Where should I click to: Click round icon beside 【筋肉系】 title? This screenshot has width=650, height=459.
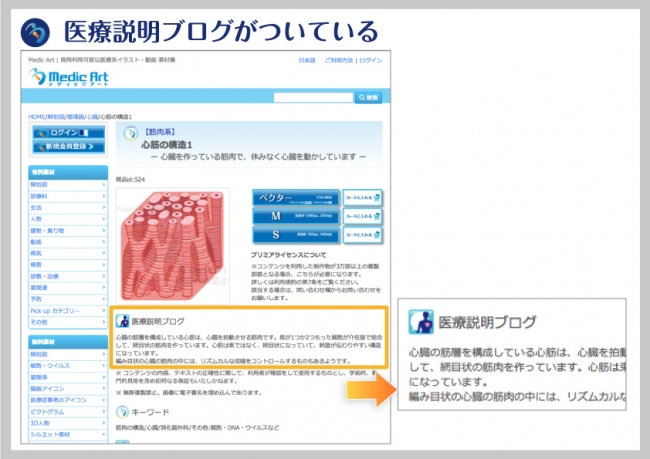click(x=131, y=133)
